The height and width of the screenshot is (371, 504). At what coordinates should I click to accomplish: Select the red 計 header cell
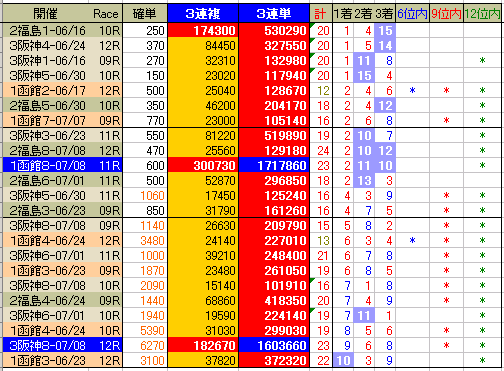click(x=320, y=14)
